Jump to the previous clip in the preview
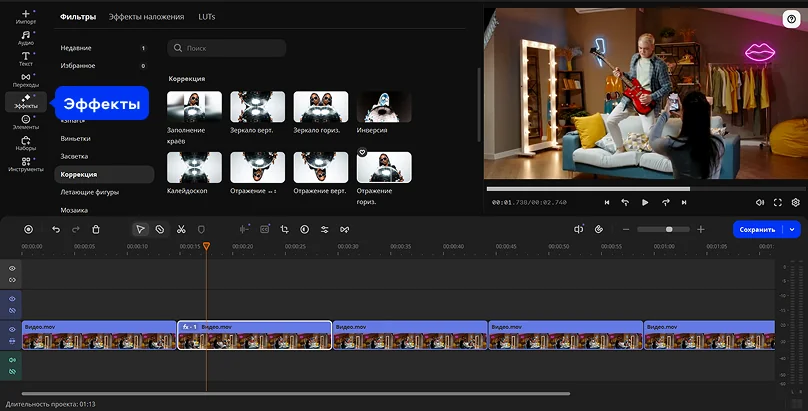 point(607,202)
